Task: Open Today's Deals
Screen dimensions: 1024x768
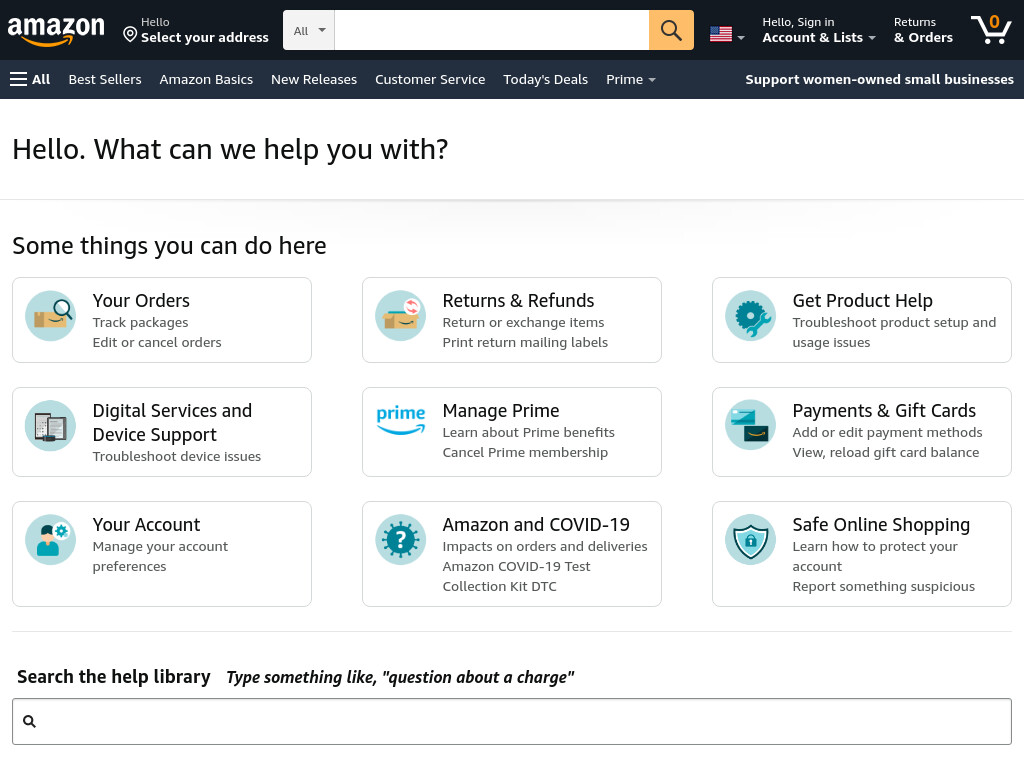Action: pyautogui.click(x=546, y=80)
